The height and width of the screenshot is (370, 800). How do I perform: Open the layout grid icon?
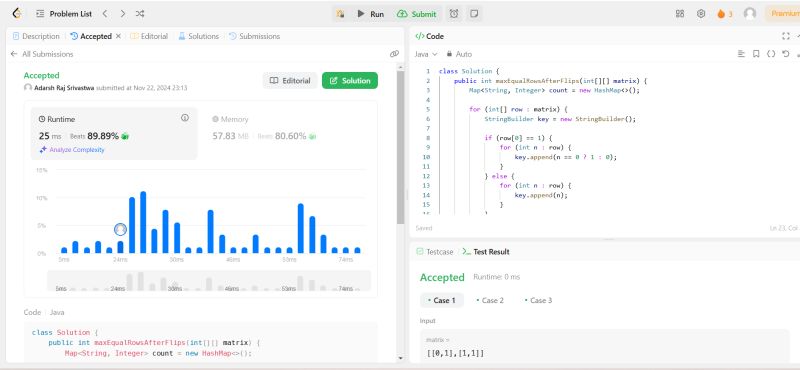(x=680, y=14)
